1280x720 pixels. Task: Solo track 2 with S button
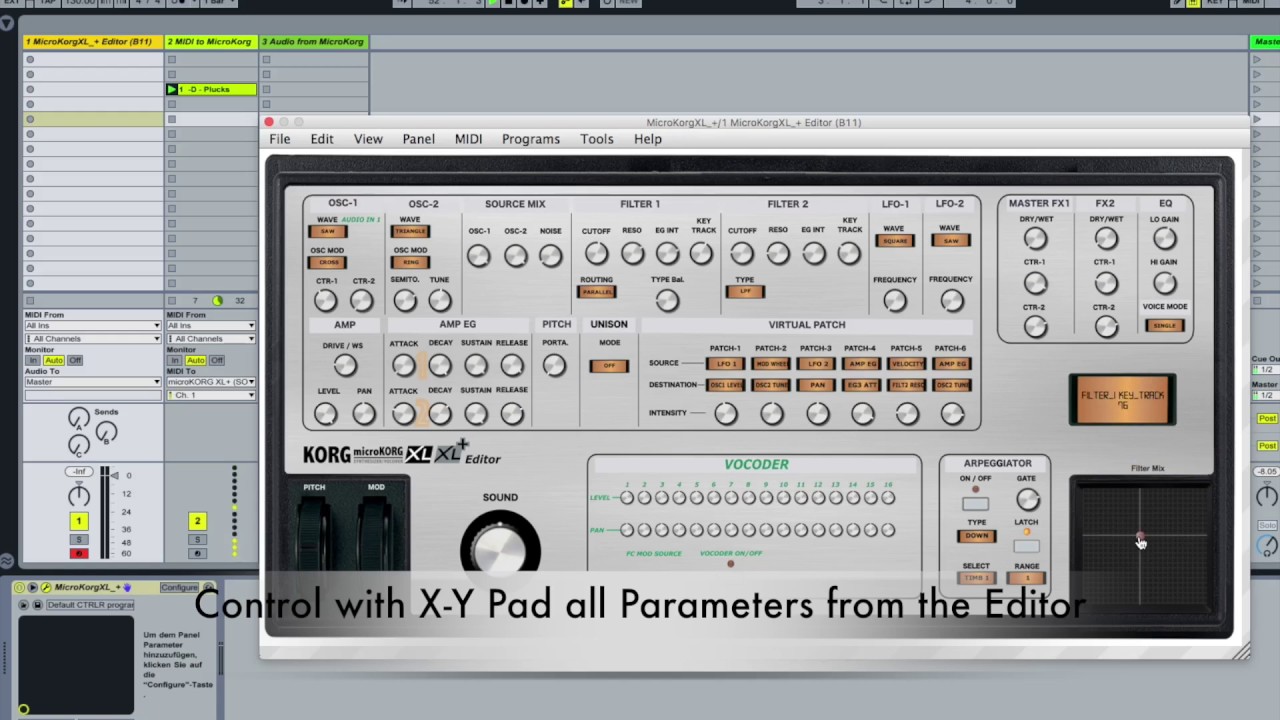197,540
